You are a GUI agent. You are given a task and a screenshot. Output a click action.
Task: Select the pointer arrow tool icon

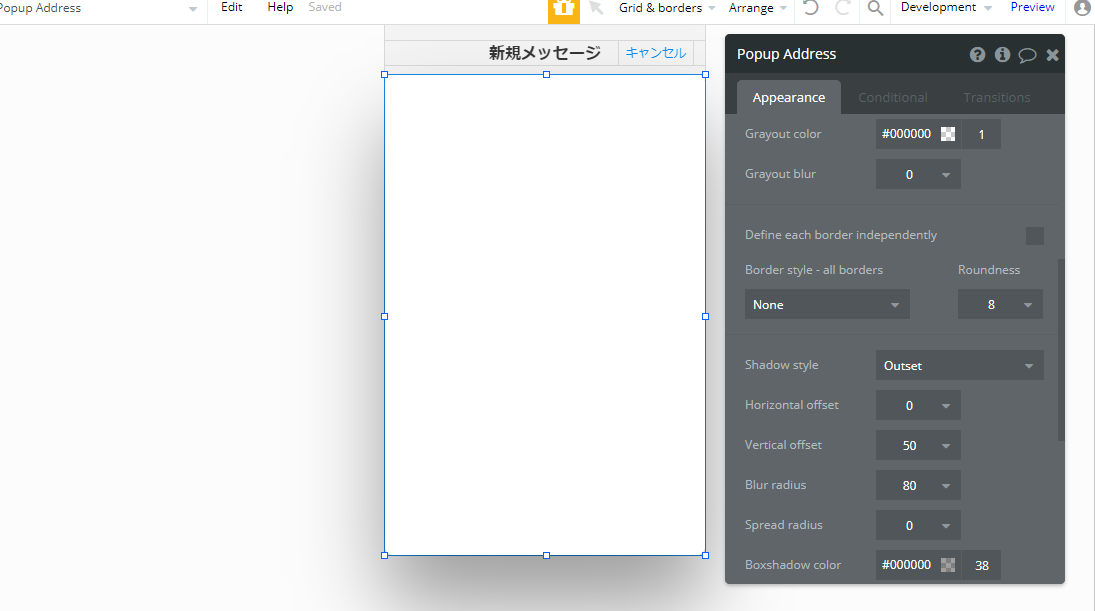[x=596, y=8]
